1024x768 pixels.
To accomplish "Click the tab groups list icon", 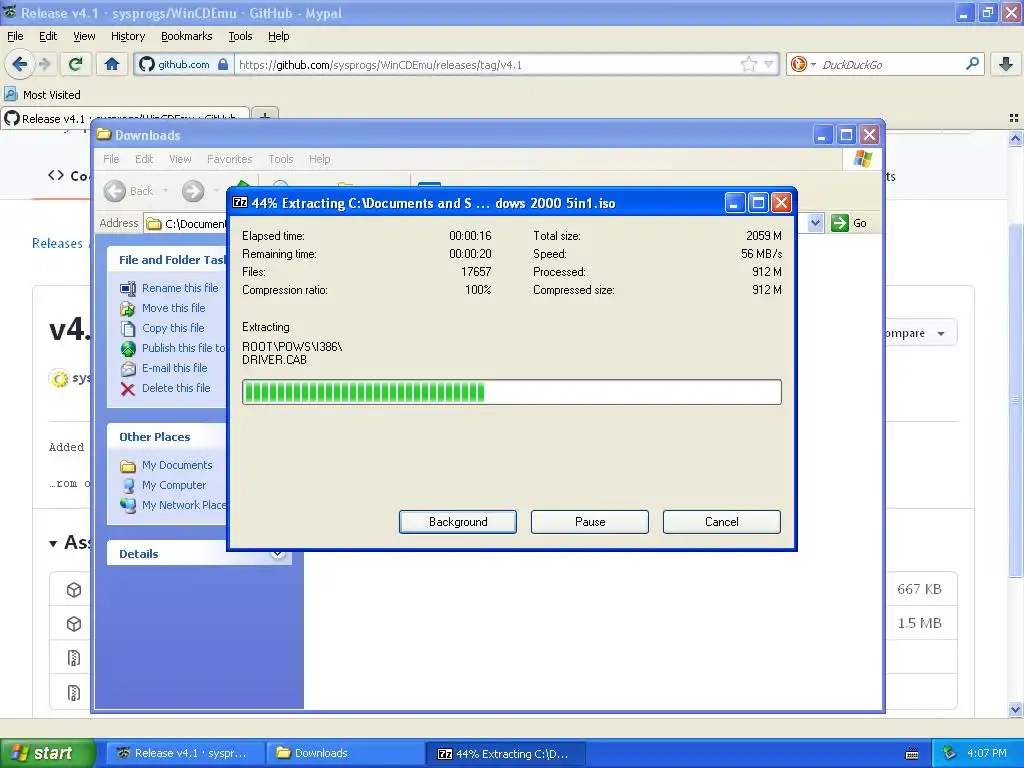I will [x=1014, y=118].
